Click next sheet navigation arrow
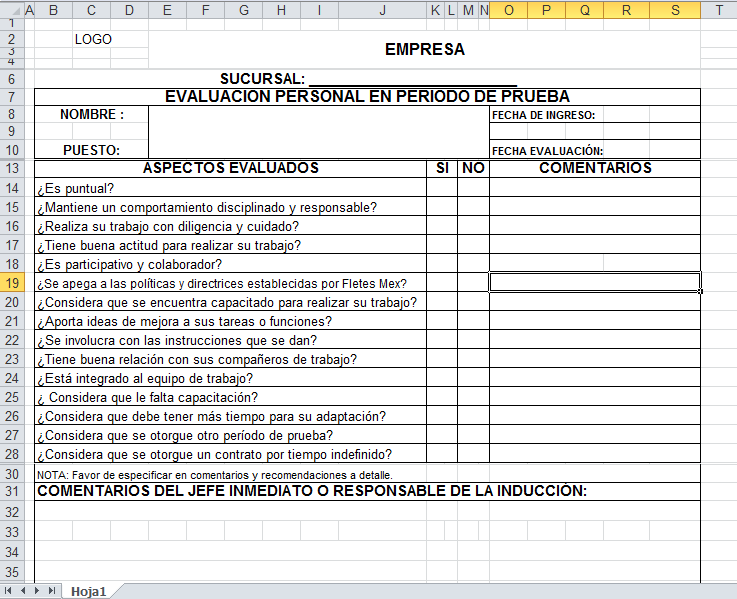 coord(37,591)
